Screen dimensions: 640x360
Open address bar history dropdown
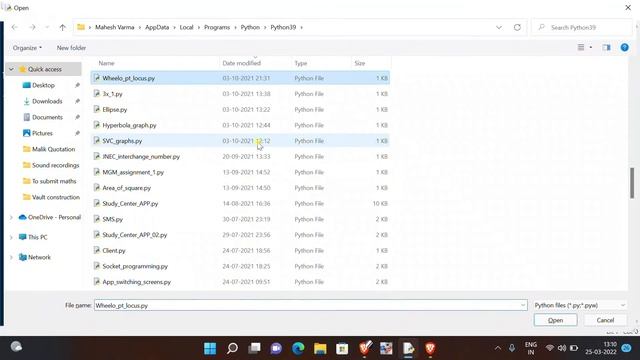pyautogui.click(x=499, y=27)
